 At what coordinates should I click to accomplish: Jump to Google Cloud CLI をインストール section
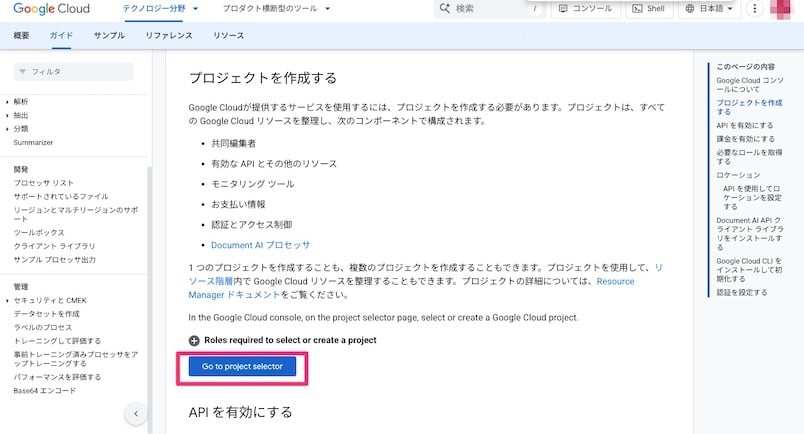(749, 270)
